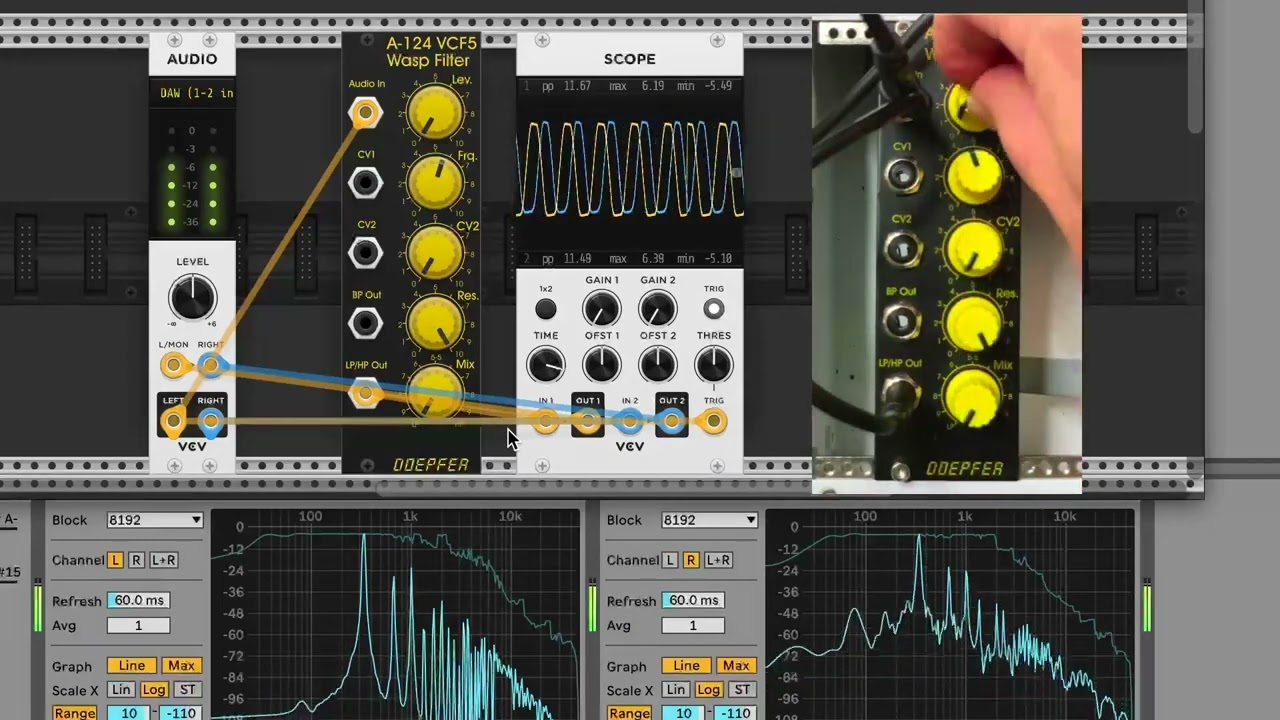Screen dimensions: 1280x720
Task: Open Block size dropdown in right Spectrum
Action: pos(709,520)
